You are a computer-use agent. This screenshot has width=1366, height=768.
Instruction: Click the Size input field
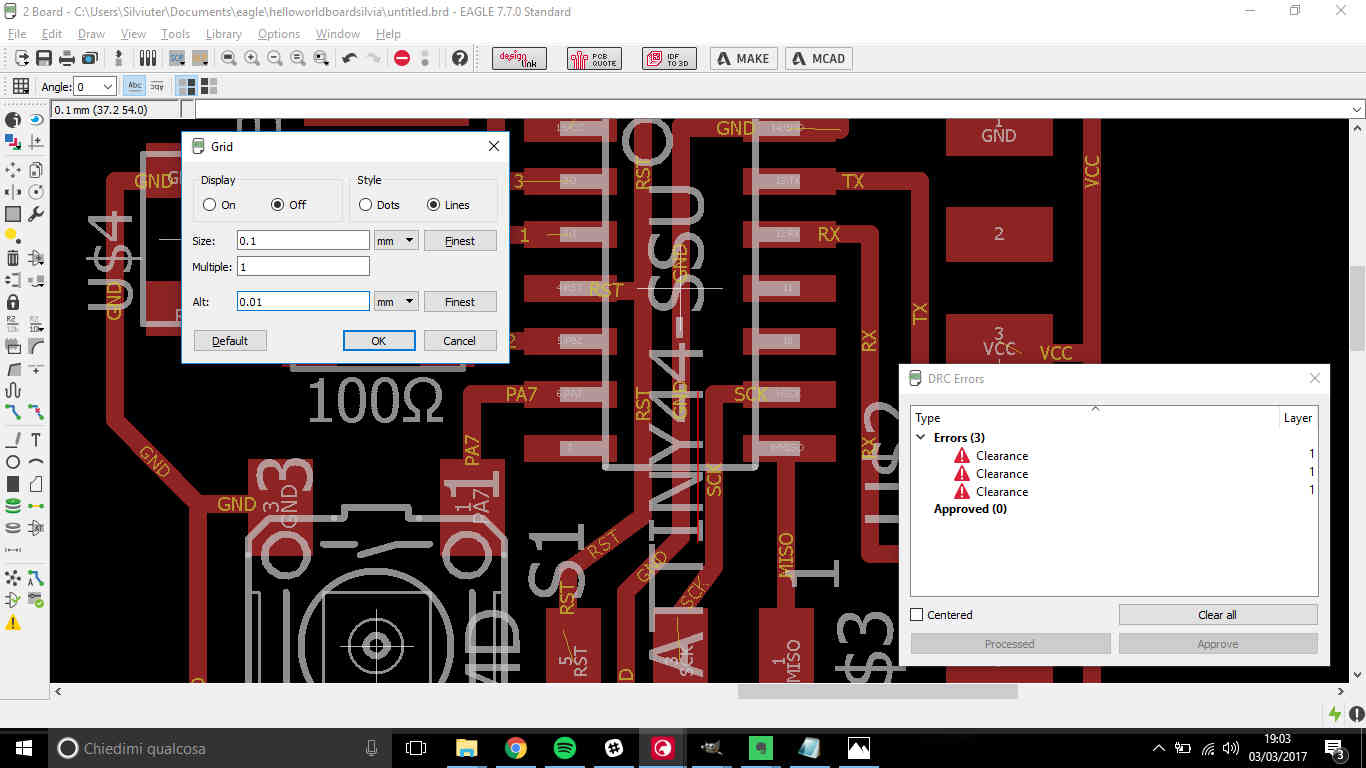[303, 241]
